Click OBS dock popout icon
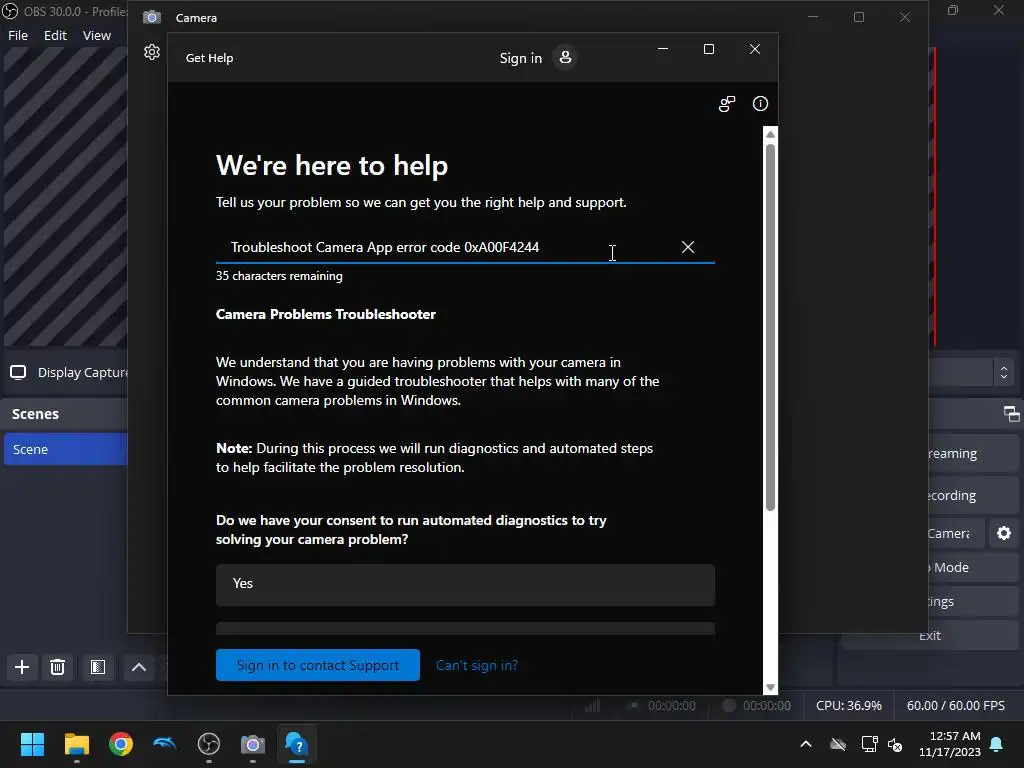Screen dimensions: 1024x768 [1011, 413]
